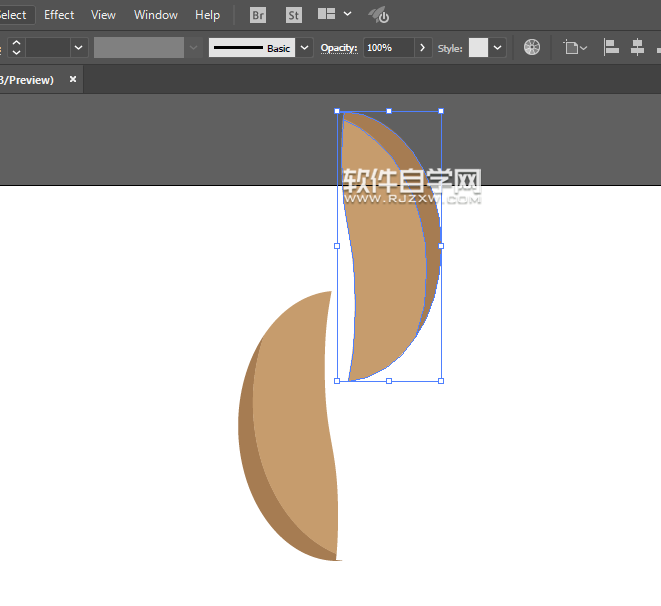
Task: Open Adobe Stock via the St icon
Action: pyautogui.click(x=293, y=15)
